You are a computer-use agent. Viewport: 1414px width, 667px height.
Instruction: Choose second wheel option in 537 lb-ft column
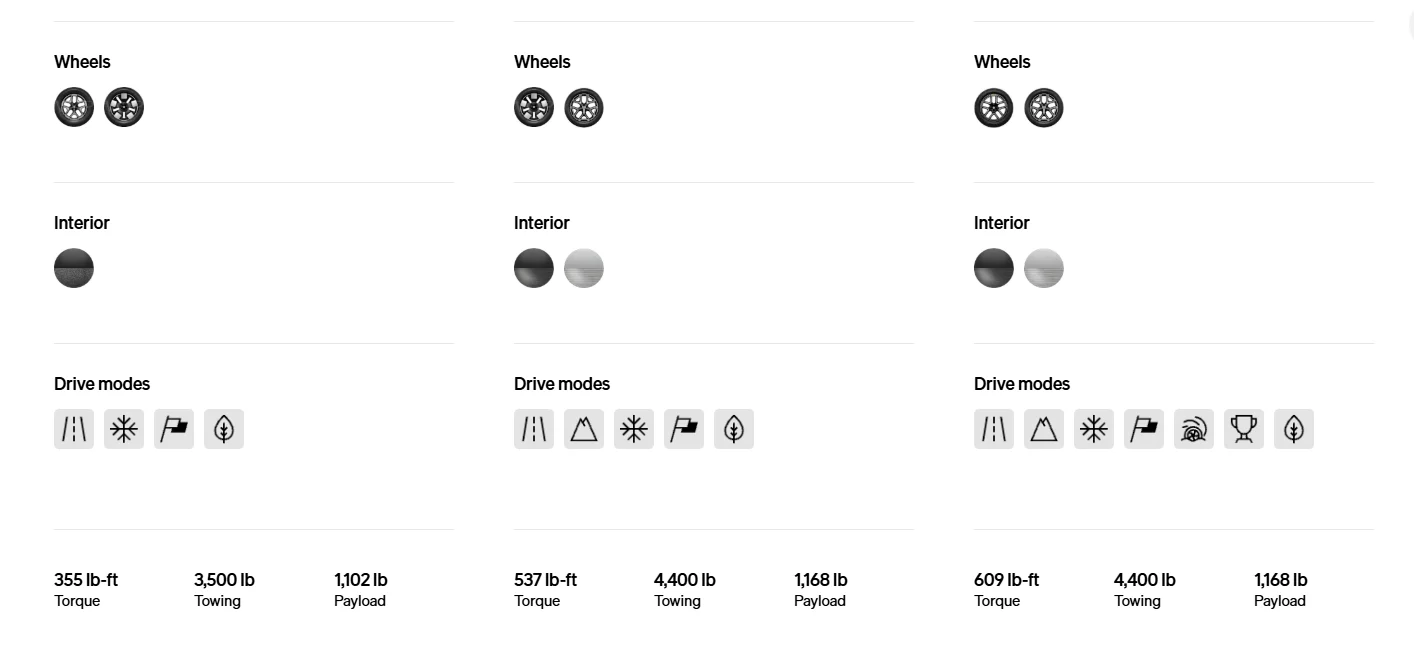(584, 107)
